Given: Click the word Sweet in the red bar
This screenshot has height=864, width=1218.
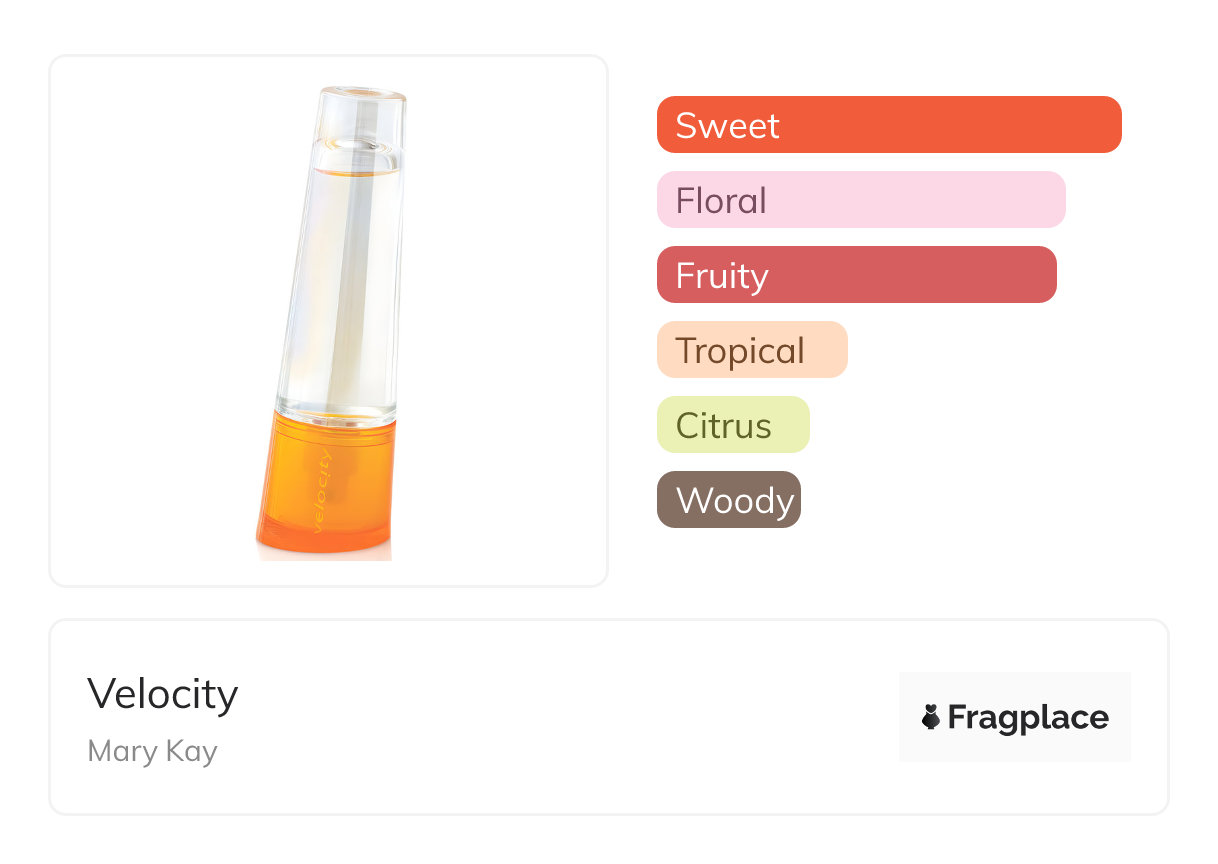Looking at the screenshot, I should click(x=727, y=125).
